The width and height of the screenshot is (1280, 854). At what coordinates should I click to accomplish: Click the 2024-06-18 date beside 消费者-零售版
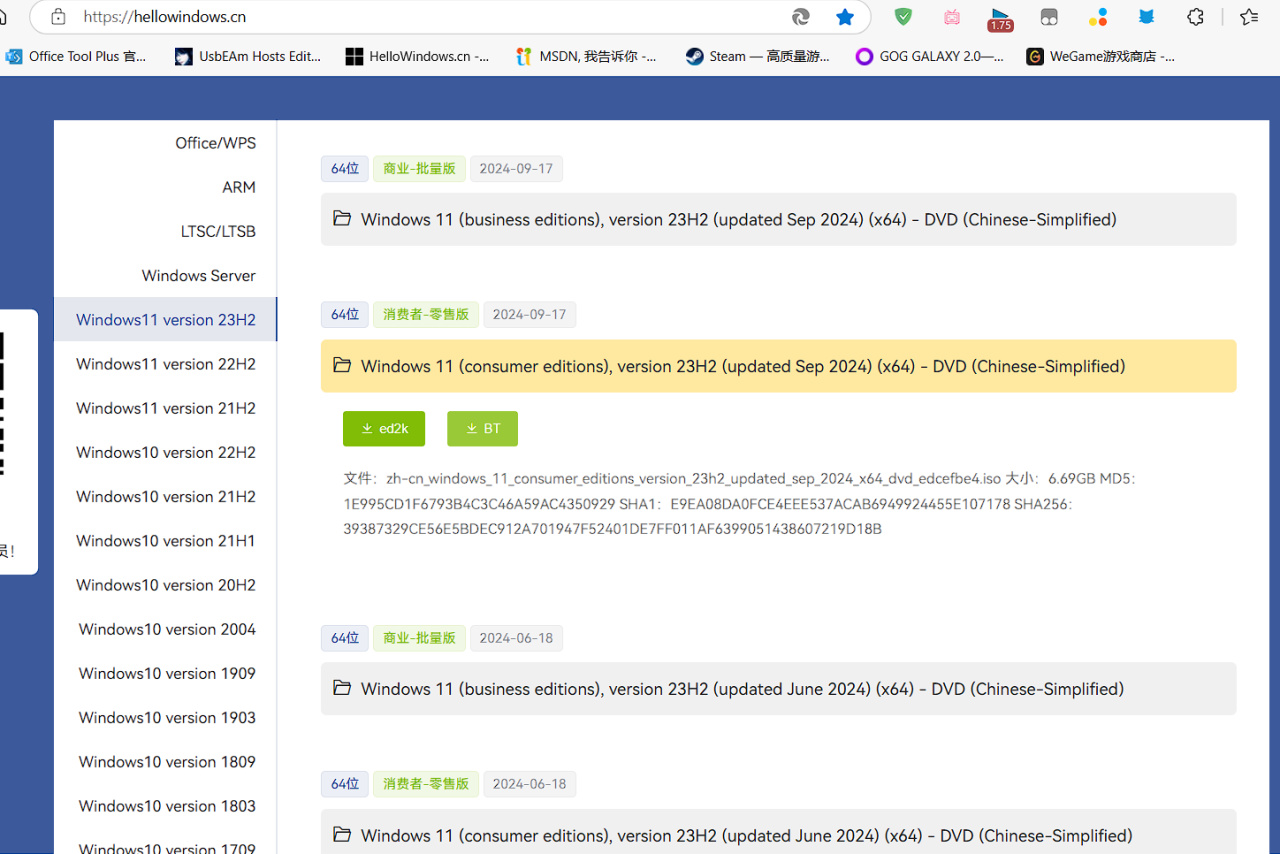[529, 784]
